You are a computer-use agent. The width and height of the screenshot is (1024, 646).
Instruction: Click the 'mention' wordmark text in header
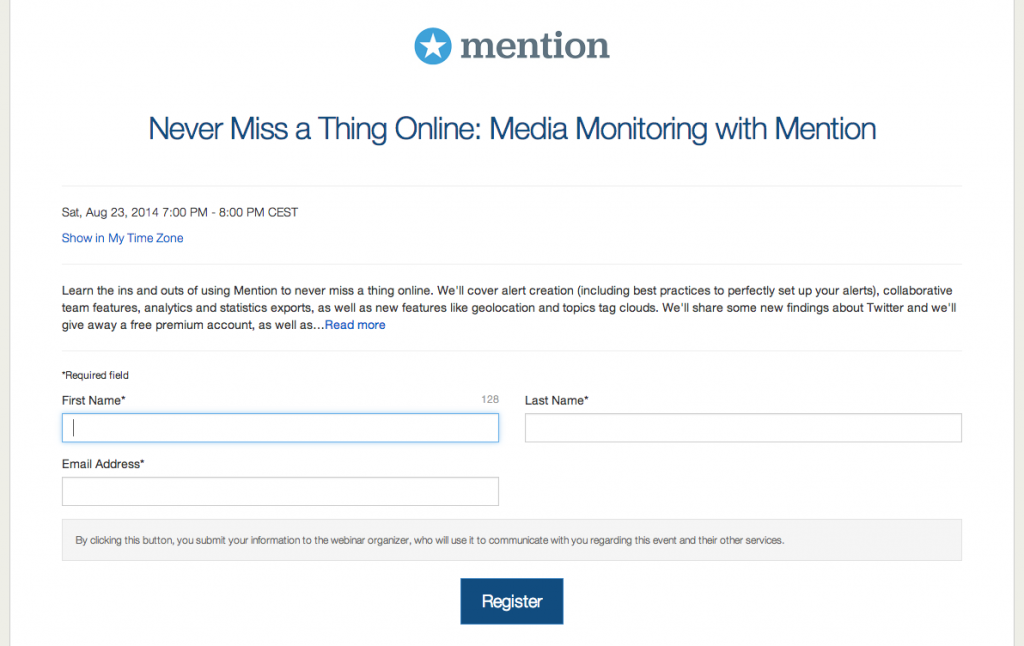(x=534, y=46)
